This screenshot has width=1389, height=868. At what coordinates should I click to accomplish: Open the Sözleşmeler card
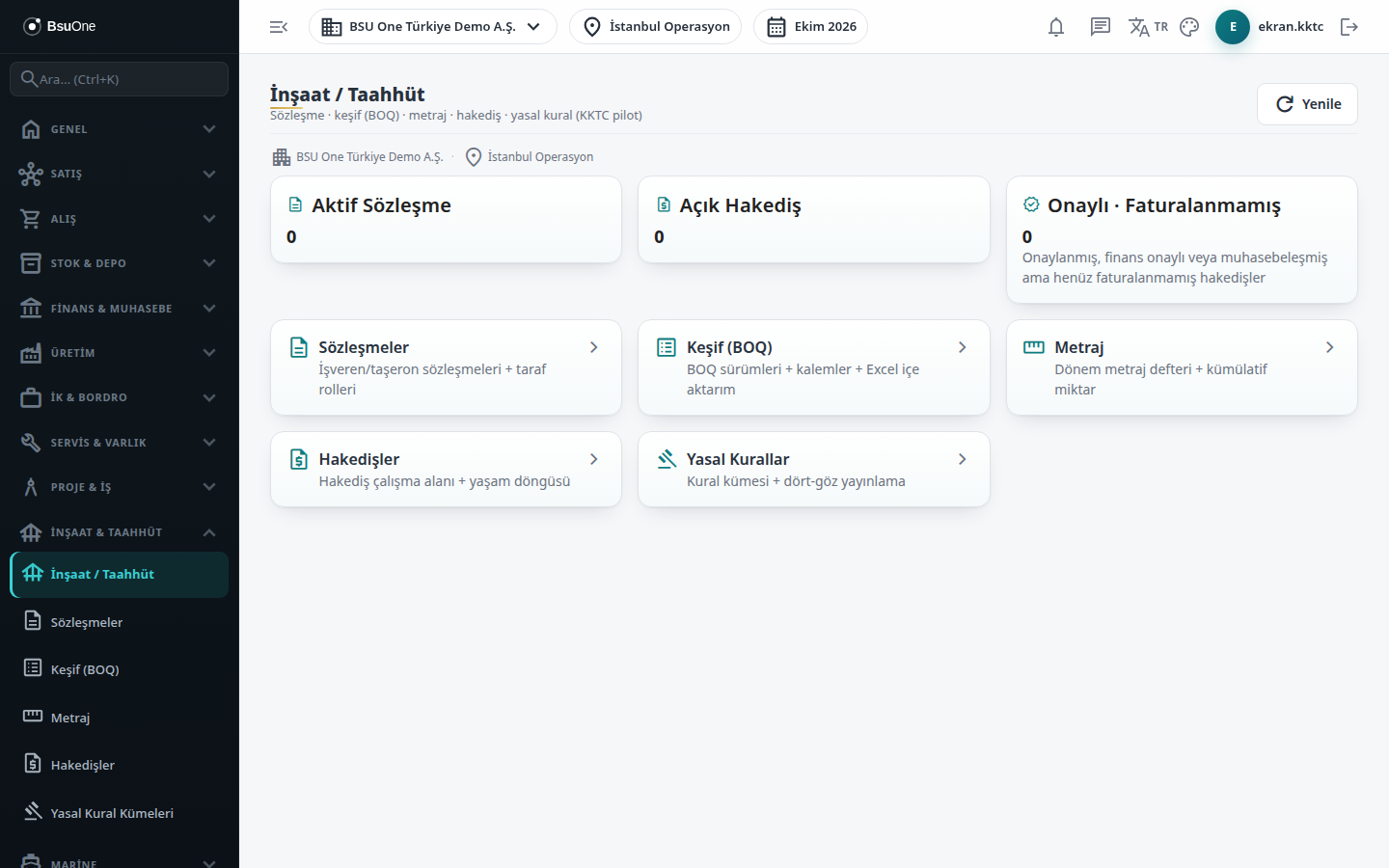pos(446,367)
